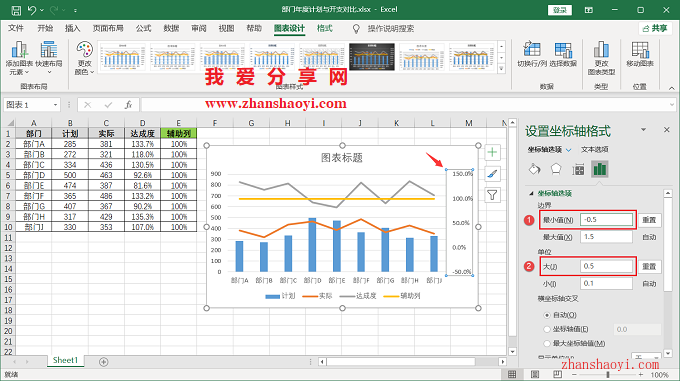
Task: Click the worksheet vertical scrollbar down arrow
Action: 512,352
